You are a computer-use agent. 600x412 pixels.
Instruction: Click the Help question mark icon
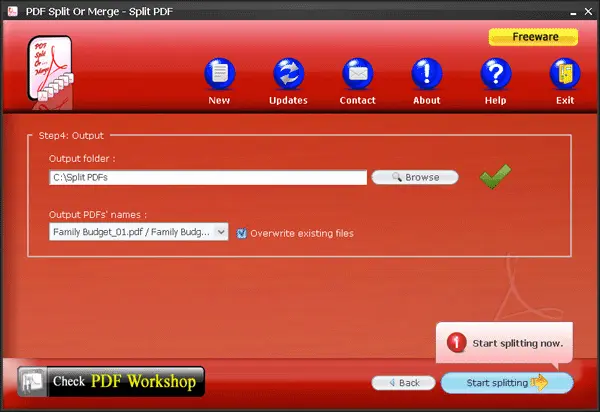click(x=496, y=73)
